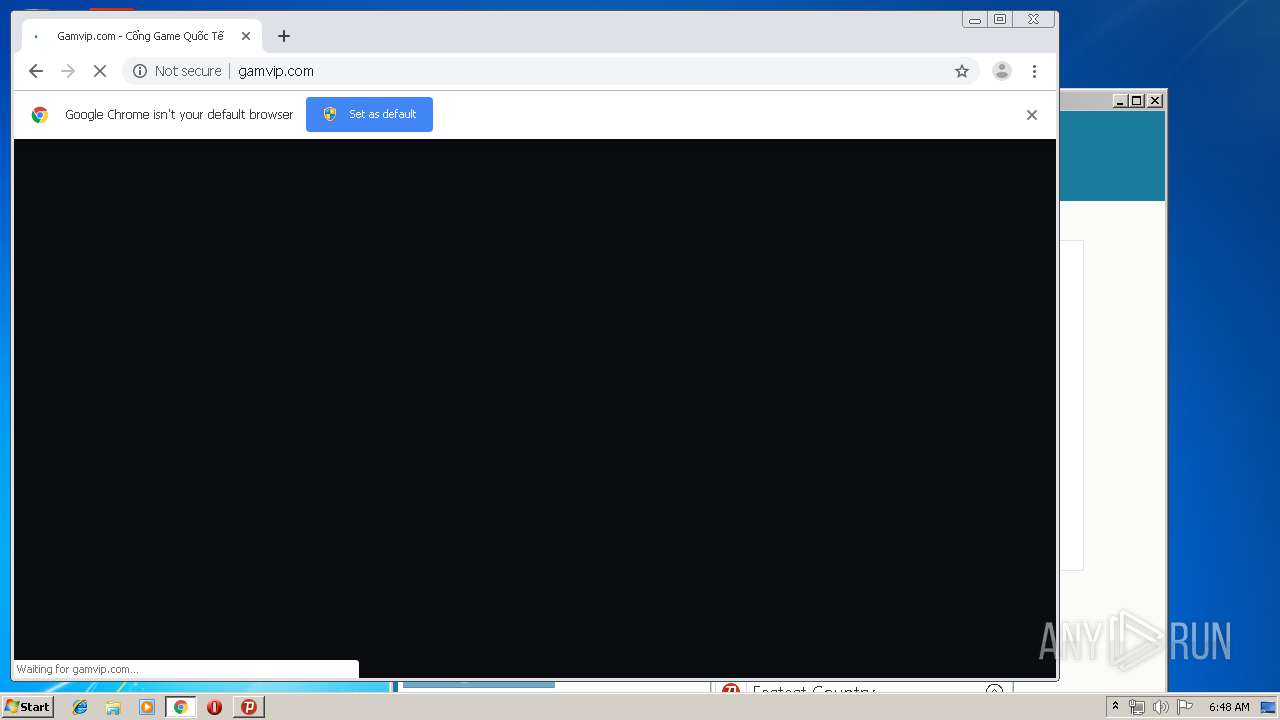
Task: Close the Chrome window
Action: pos(1034,19)
